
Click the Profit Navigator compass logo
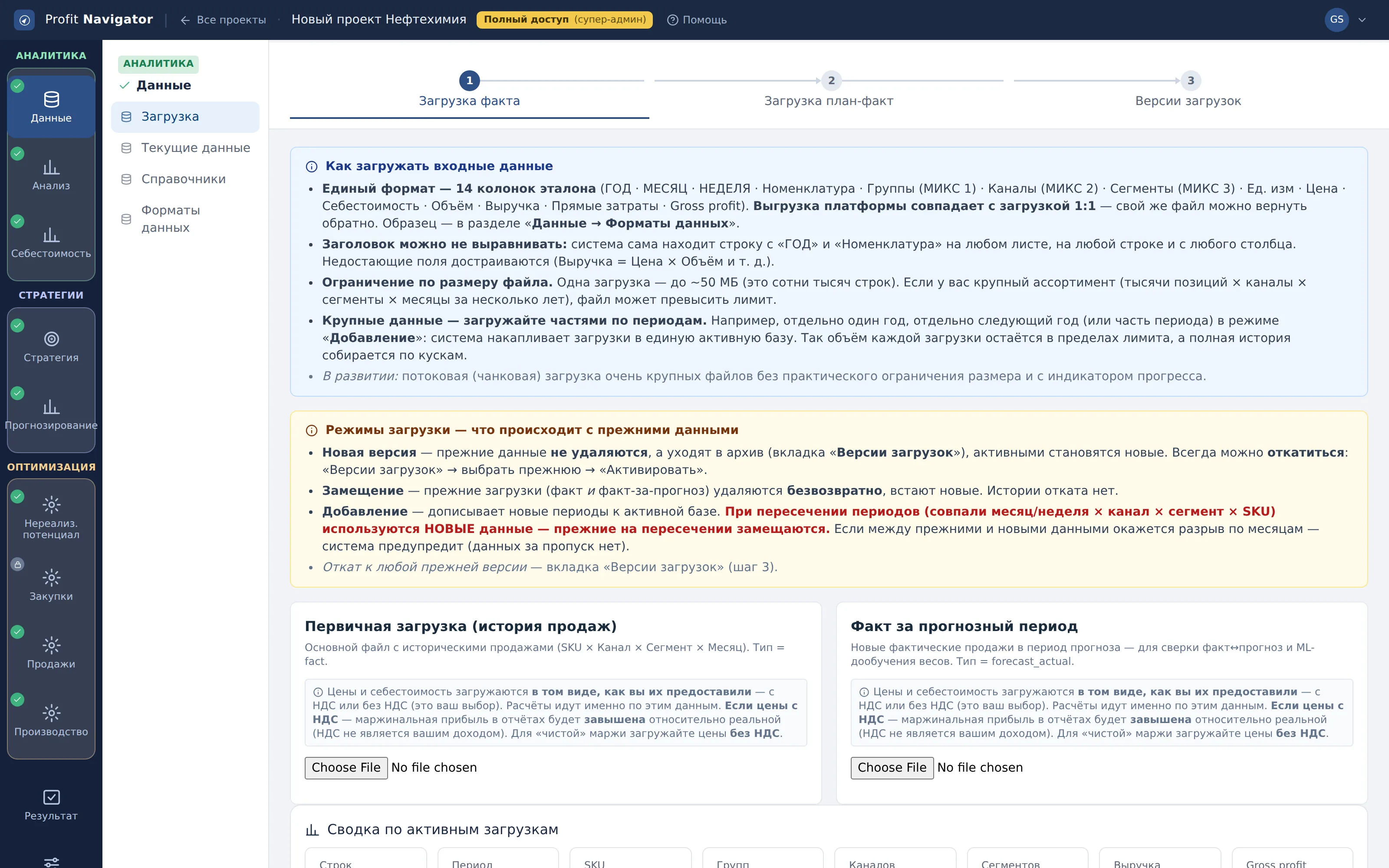(x=24, y=20)
